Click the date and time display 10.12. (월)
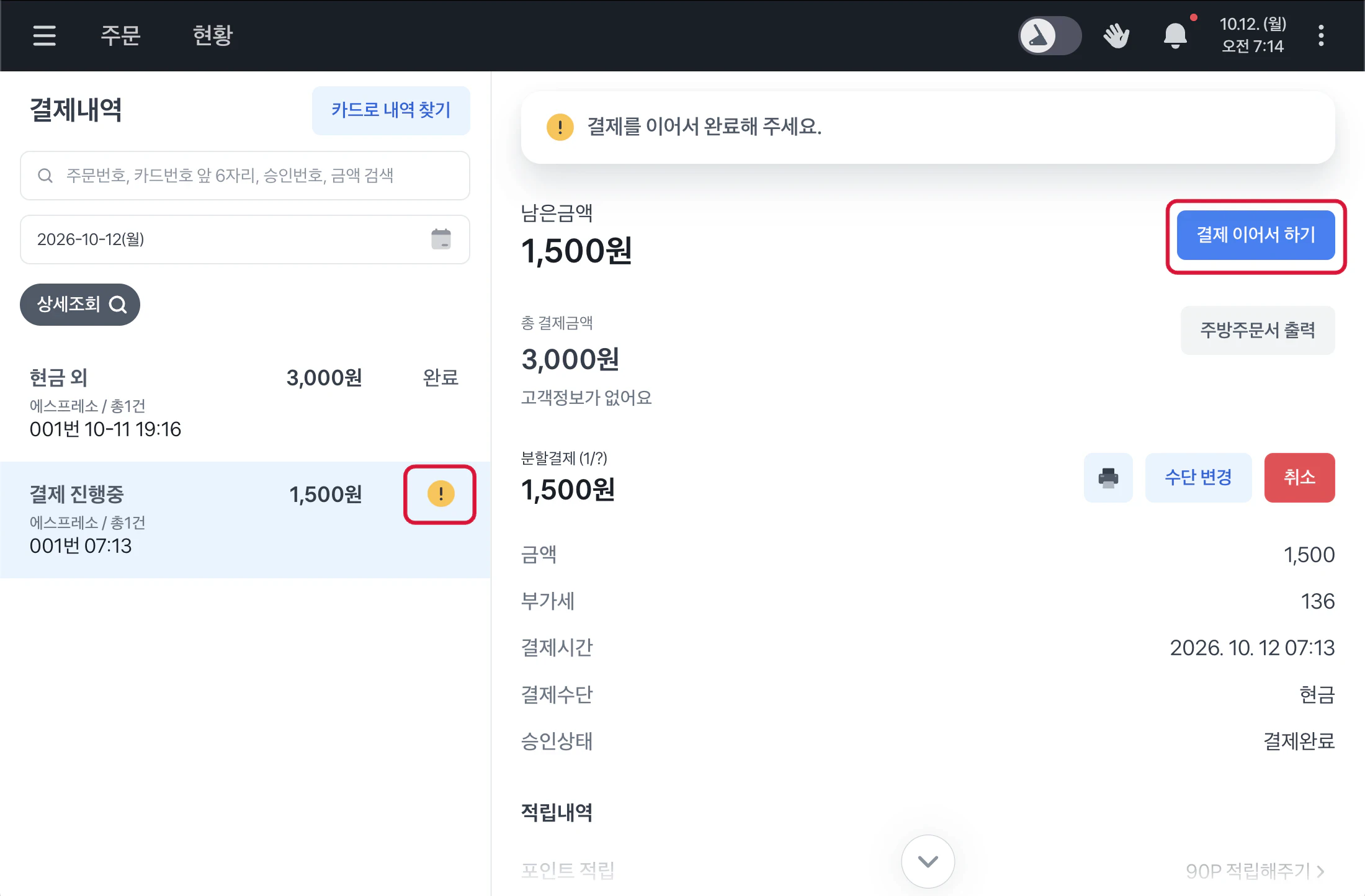1365x896 pixels. pos(1253,35)
